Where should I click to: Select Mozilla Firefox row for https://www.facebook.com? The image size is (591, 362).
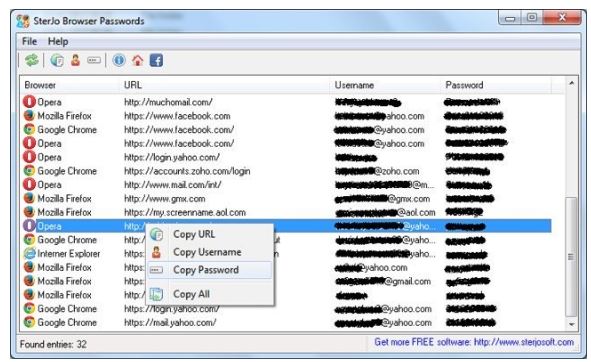click(286, 116)
